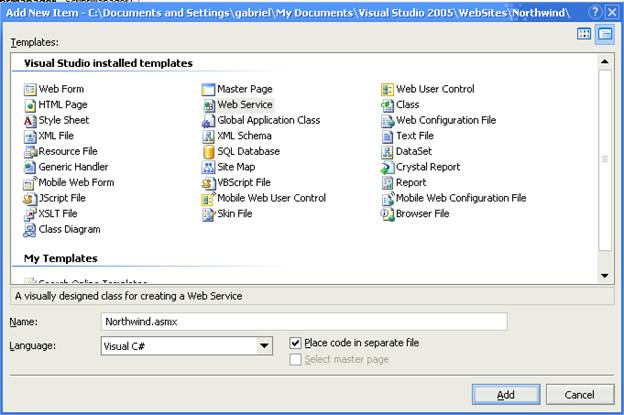Click the Crystal Report icon

point(388,168)
